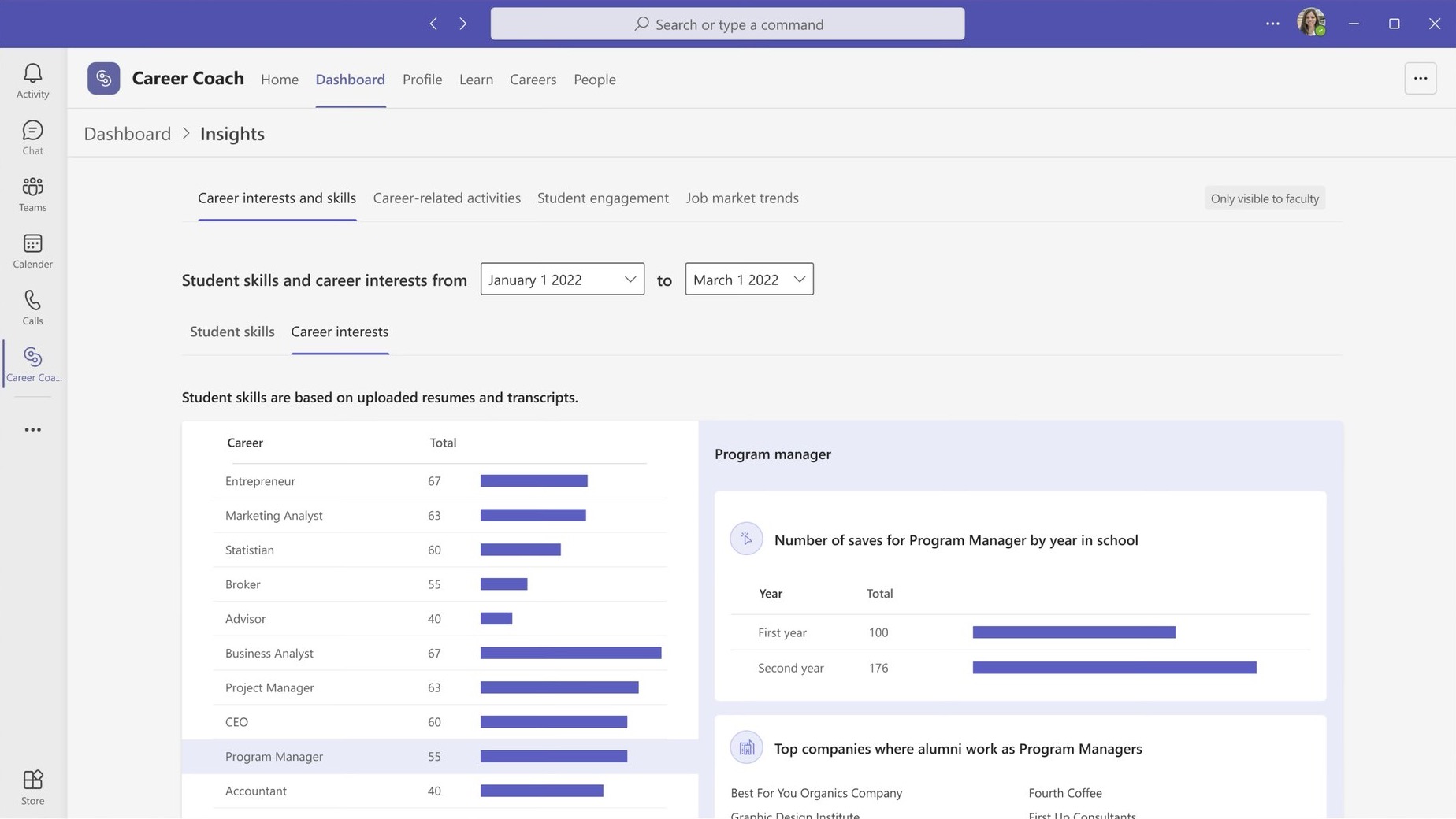Click the magnifier icon in search bar

641,24
